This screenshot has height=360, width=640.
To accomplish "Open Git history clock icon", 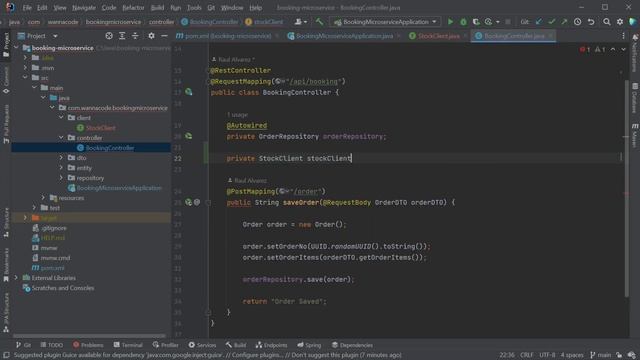I will 577,22.
